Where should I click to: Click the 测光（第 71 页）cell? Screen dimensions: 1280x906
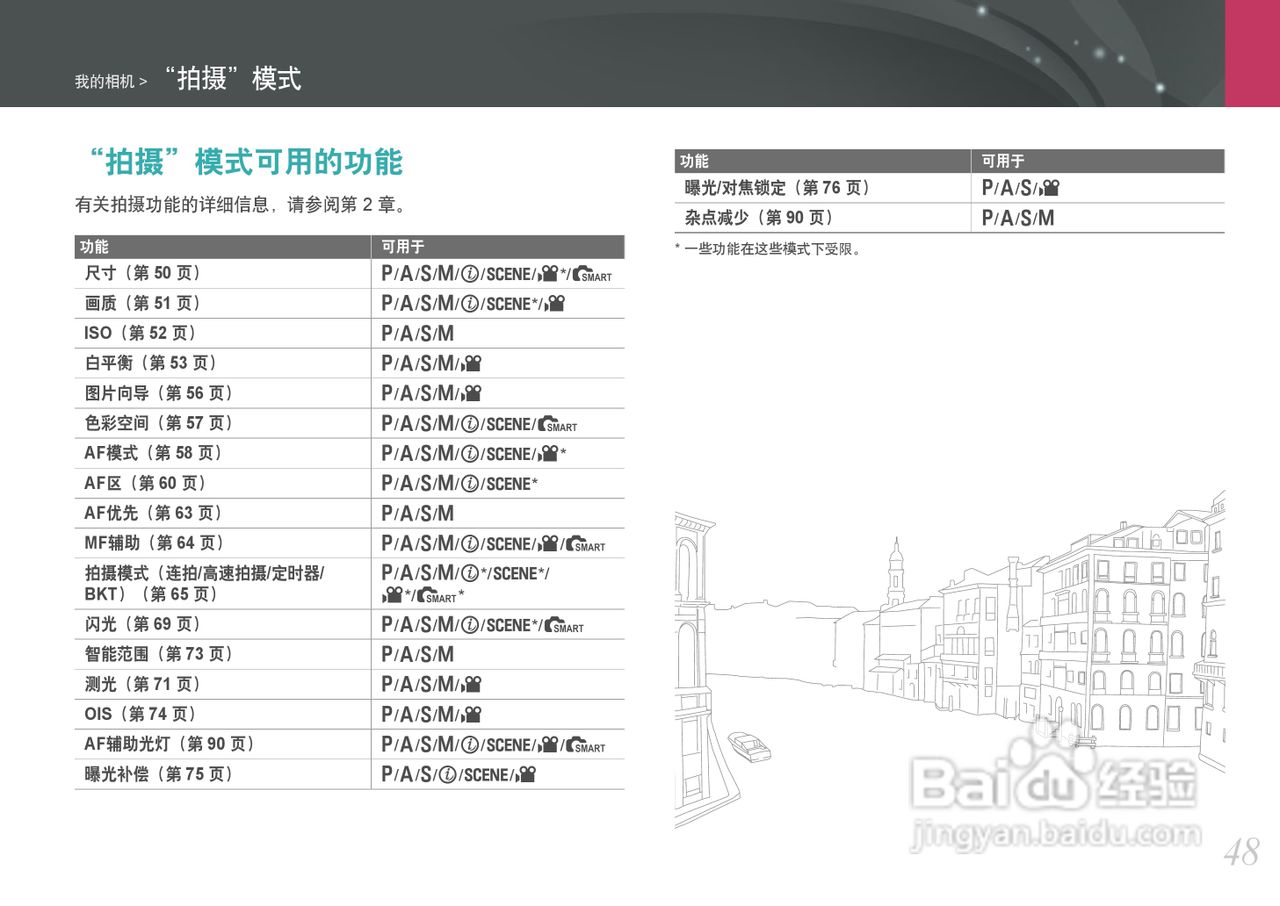click(223, 685)
